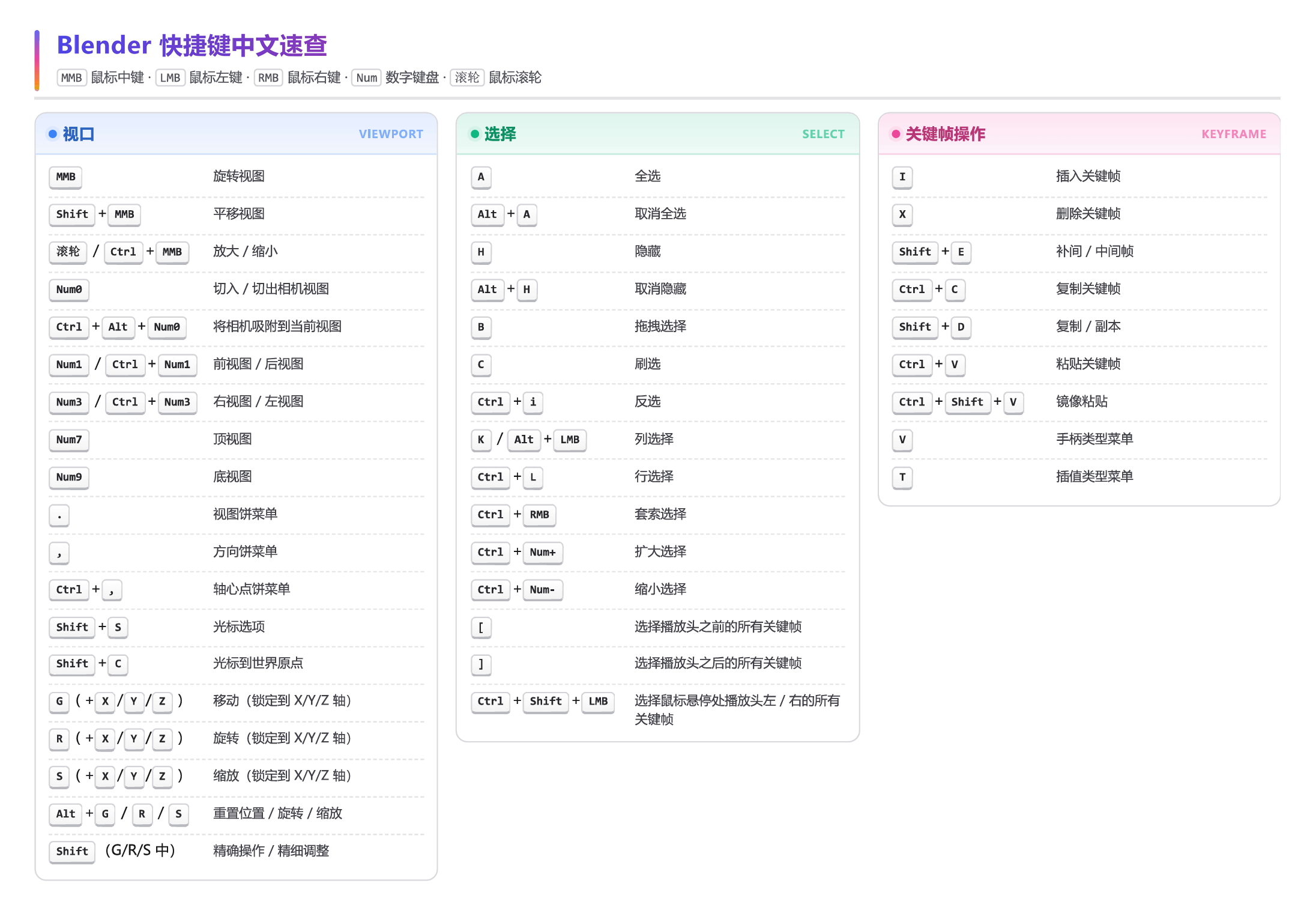The height and width of the screenshot is (922, 1316).
Task: Click '轴心点饼菜单' text
Action: [x=252, y=589]
